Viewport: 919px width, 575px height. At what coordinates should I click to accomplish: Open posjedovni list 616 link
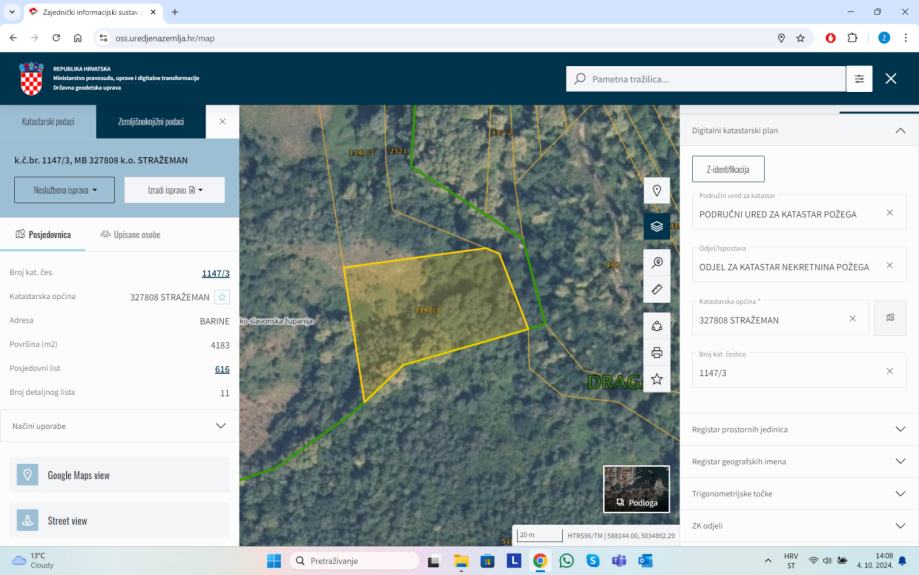coord(222,369)
